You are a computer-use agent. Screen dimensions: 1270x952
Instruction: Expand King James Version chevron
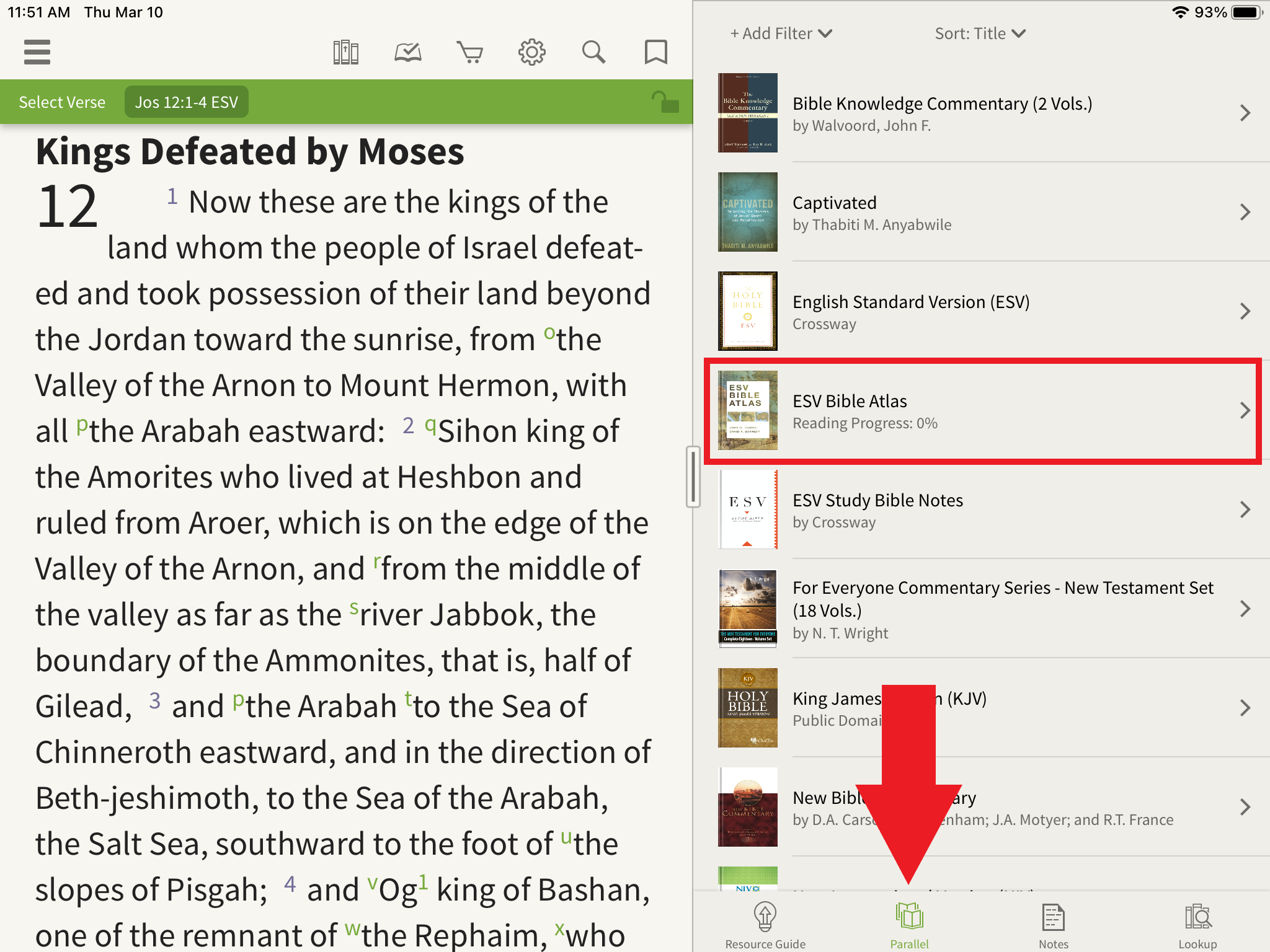tap(1245, 708)
